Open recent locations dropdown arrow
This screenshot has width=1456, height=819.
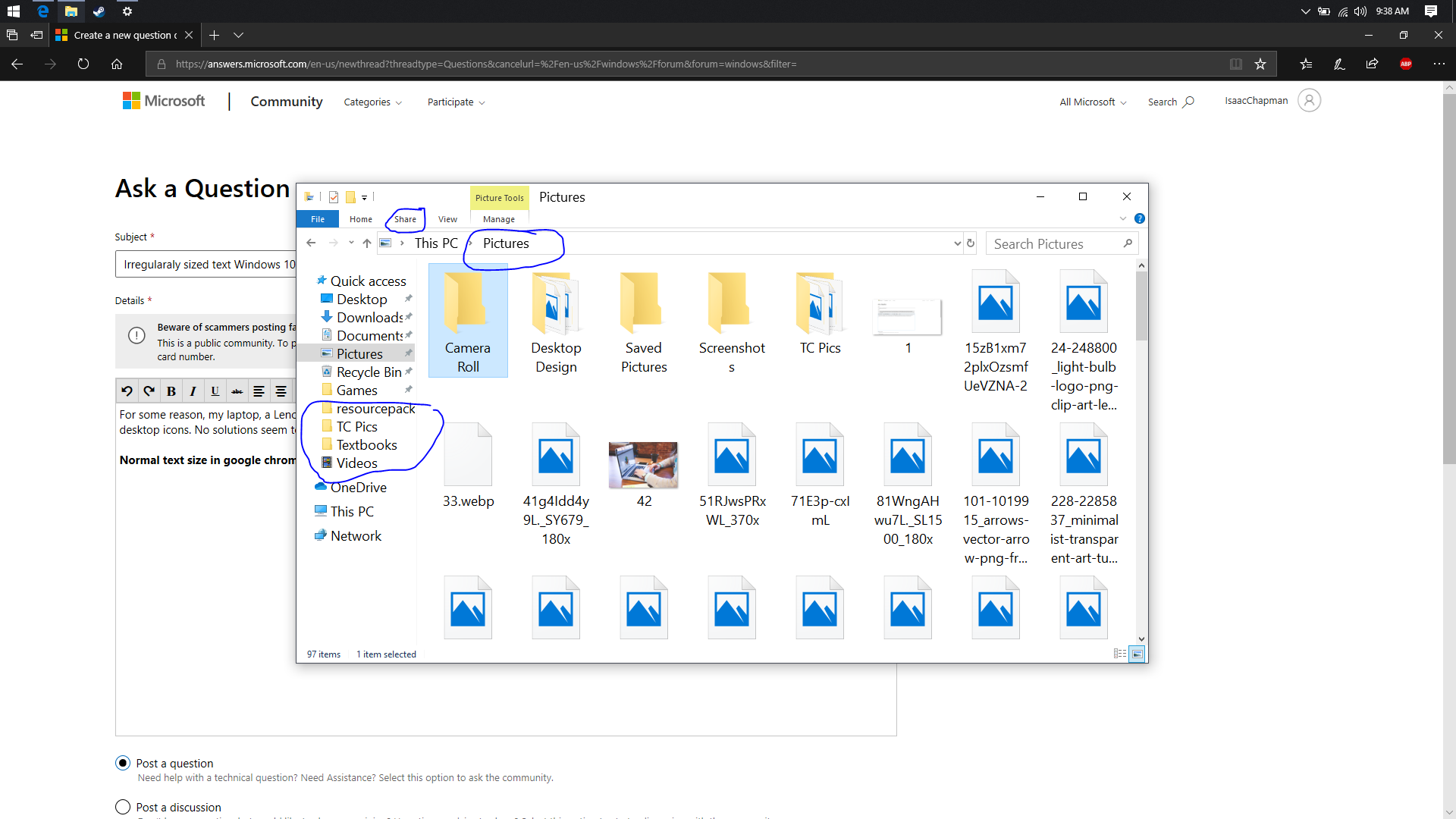tap(351, 243)
